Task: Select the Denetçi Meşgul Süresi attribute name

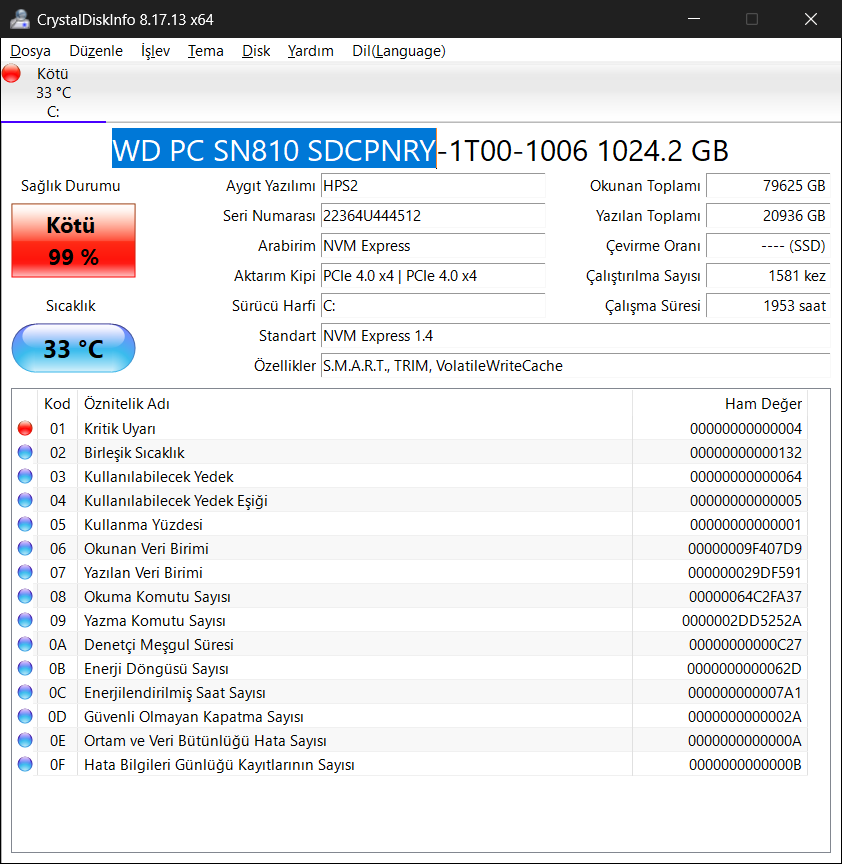Action: [159, 645]
